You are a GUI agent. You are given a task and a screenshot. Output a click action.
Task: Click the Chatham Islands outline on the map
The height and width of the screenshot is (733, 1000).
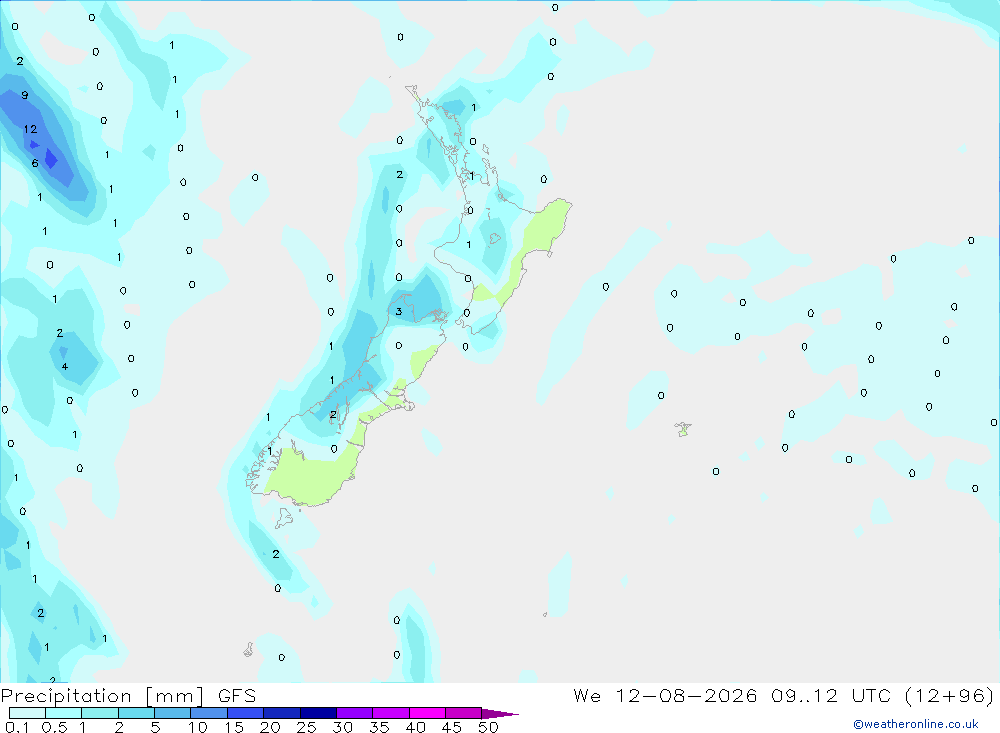pos(683,429)
